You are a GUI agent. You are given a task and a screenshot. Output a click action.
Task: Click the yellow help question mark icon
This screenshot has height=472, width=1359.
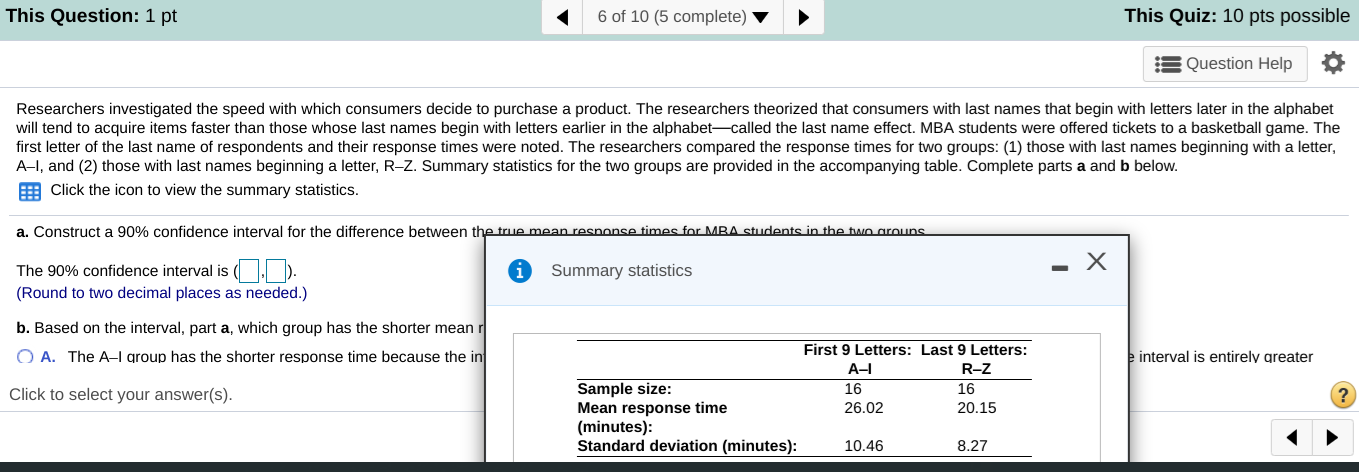1344,396
